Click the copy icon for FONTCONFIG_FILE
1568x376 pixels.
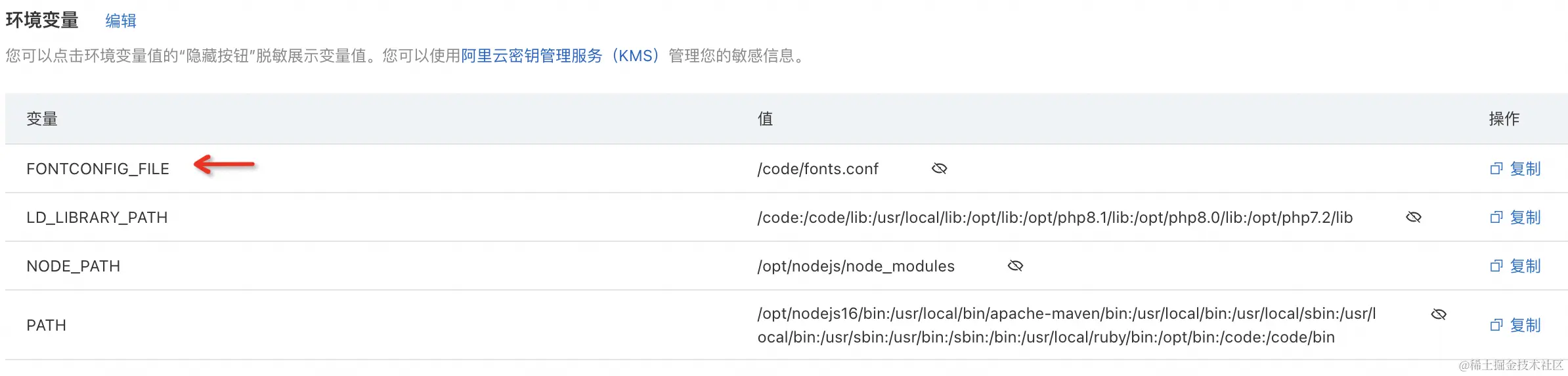1496,169
